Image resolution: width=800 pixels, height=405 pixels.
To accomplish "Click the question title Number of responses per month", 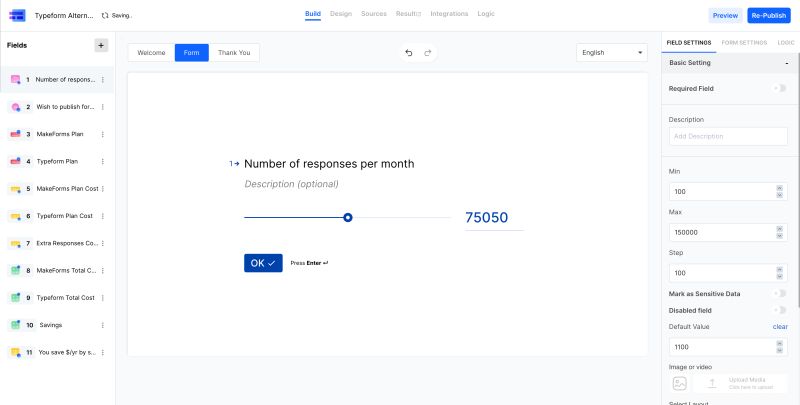I will [329, 164].
